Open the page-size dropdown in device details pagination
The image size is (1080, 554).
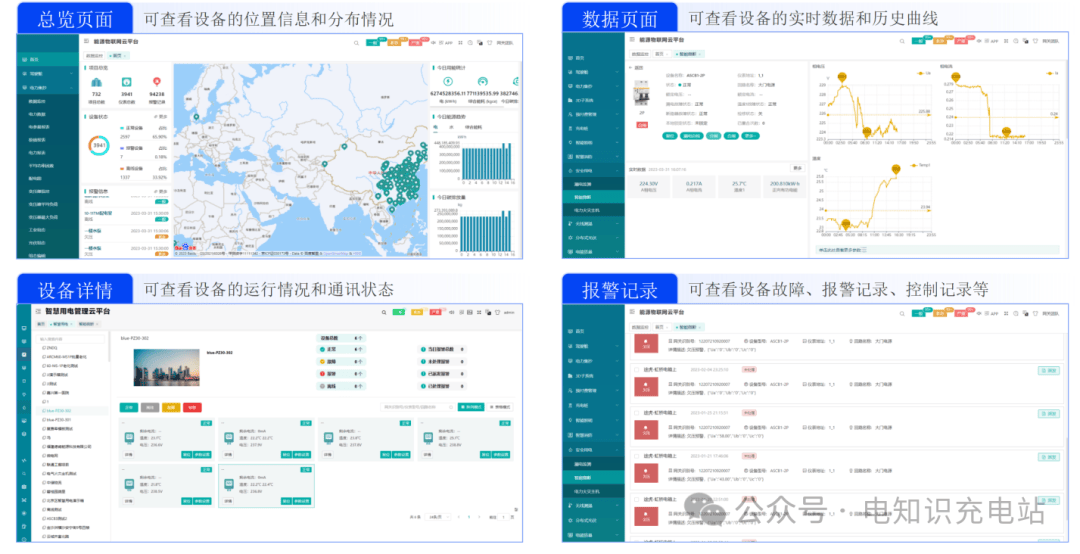click(437, 517)
